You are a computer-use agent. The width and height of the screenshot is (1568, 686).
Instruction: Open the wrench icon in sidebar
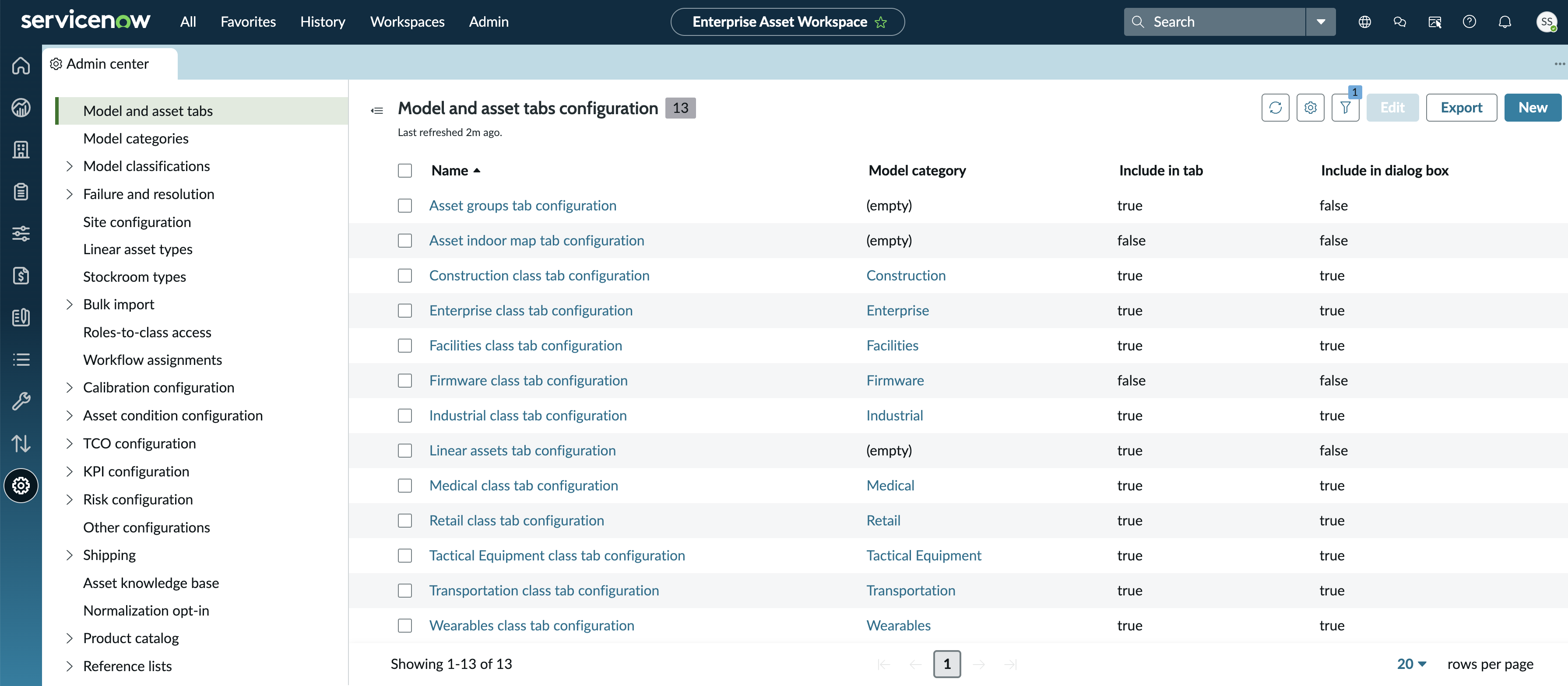[x=21, y=401]
